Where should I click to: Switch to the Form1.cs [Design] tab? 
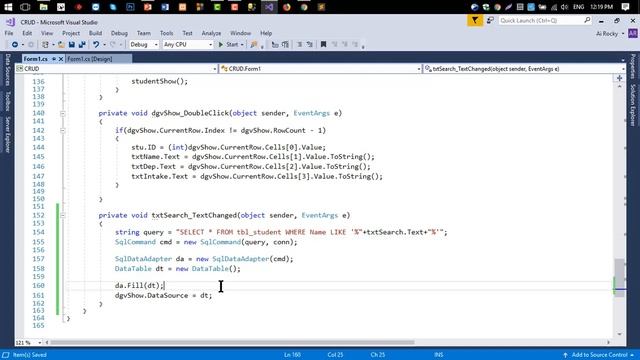tap(90, 59)
